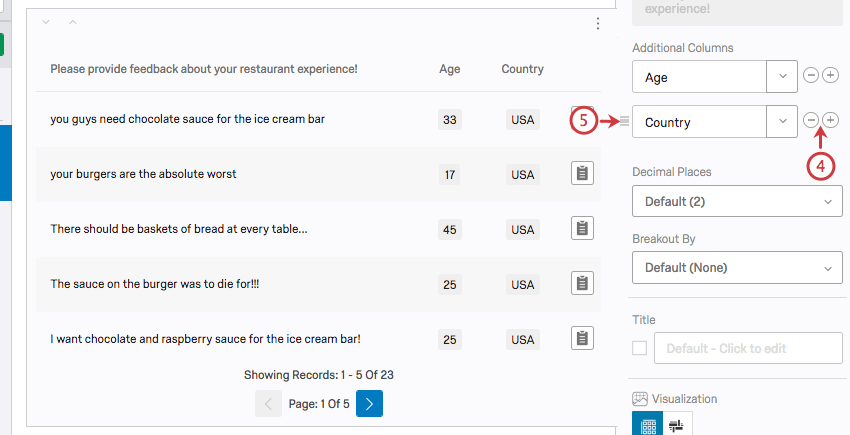Enable the Title checkbox
Viewport: 850px width, 435px height.
tap(640, 348)
